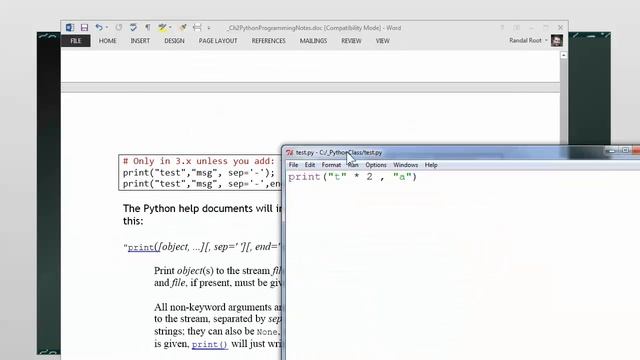Click the format painter brush icon
Viewport: 640px width, 360px height.
[x=183, y=28]
